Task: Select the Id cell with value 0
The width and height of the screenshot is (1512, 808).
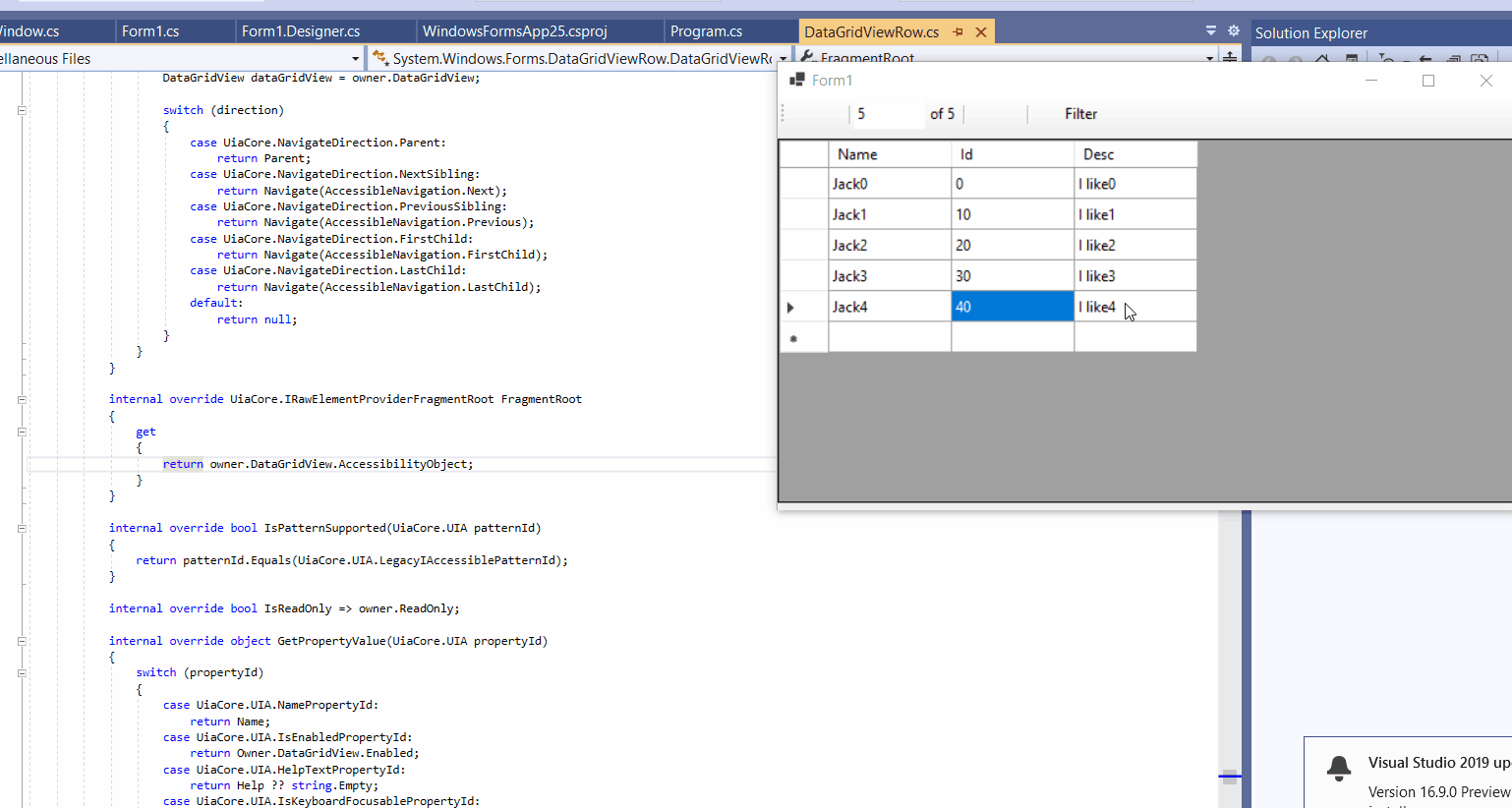Action: [x=1013, y=184]
